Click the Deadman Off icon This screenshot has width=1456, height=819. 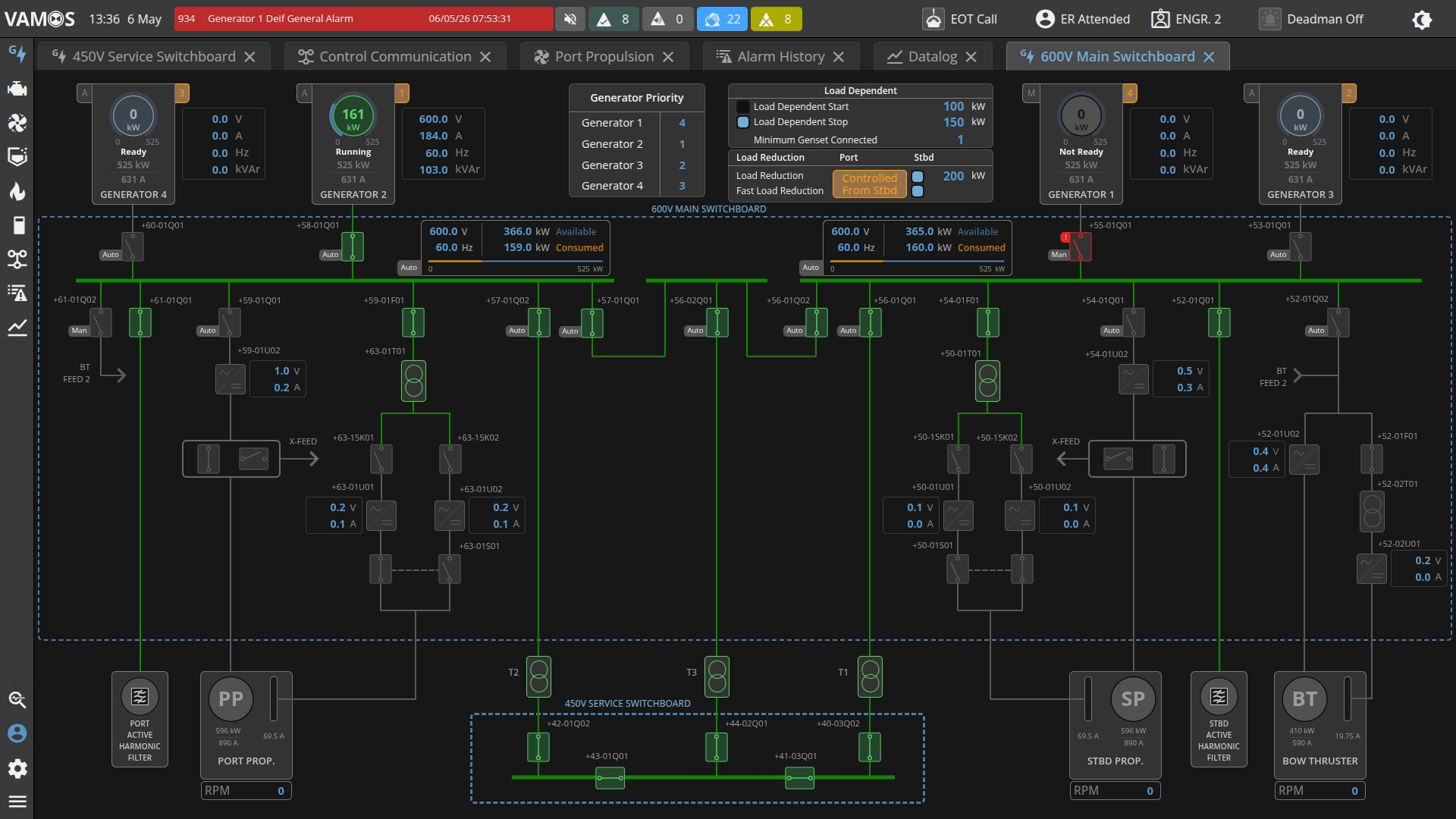[x=1270, y=19]
